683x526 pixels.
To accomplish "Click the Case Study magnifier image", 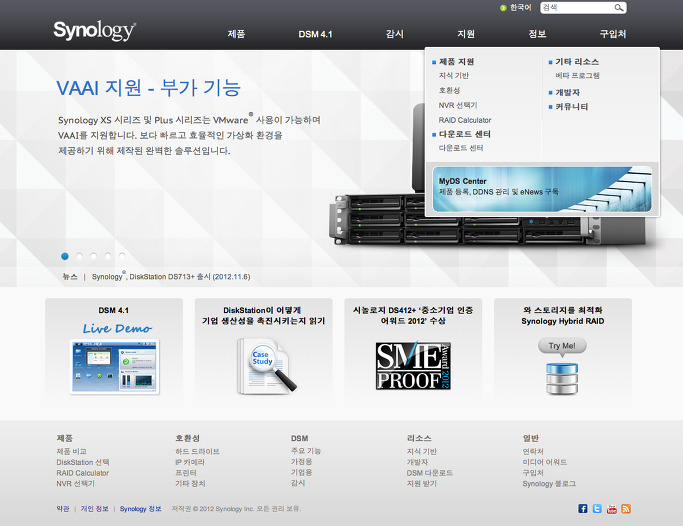I will pos(266,366).
